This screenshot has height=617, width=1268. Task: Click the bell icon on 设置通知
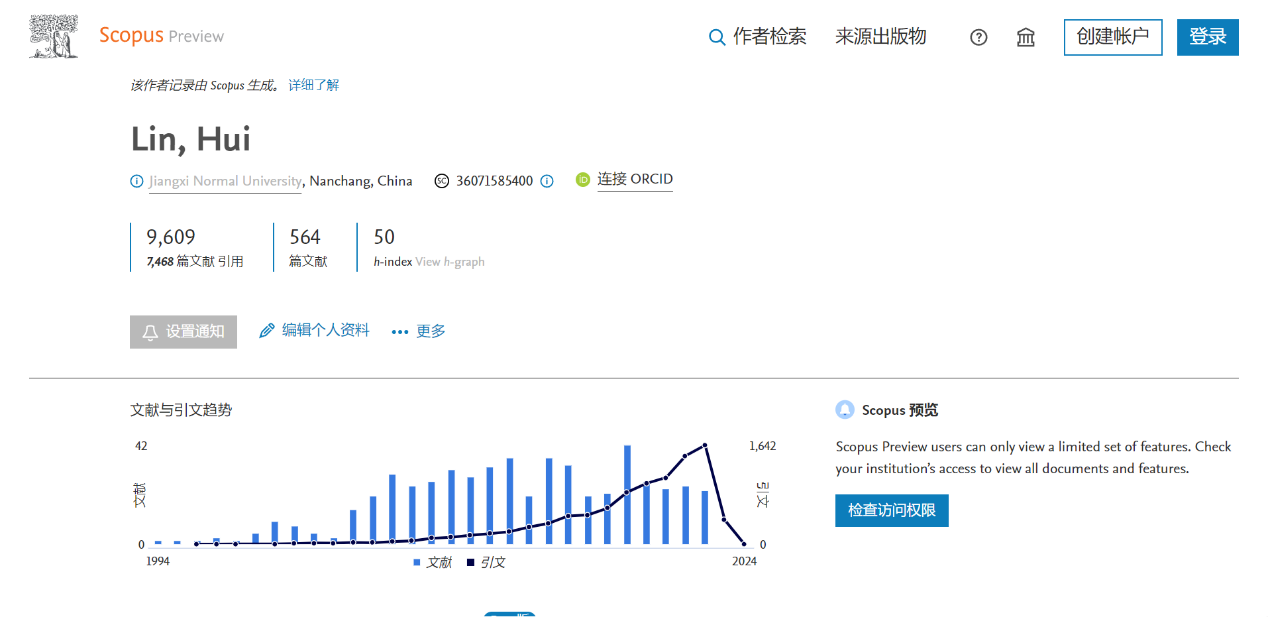pyautogui.click(x=151, y=332)
